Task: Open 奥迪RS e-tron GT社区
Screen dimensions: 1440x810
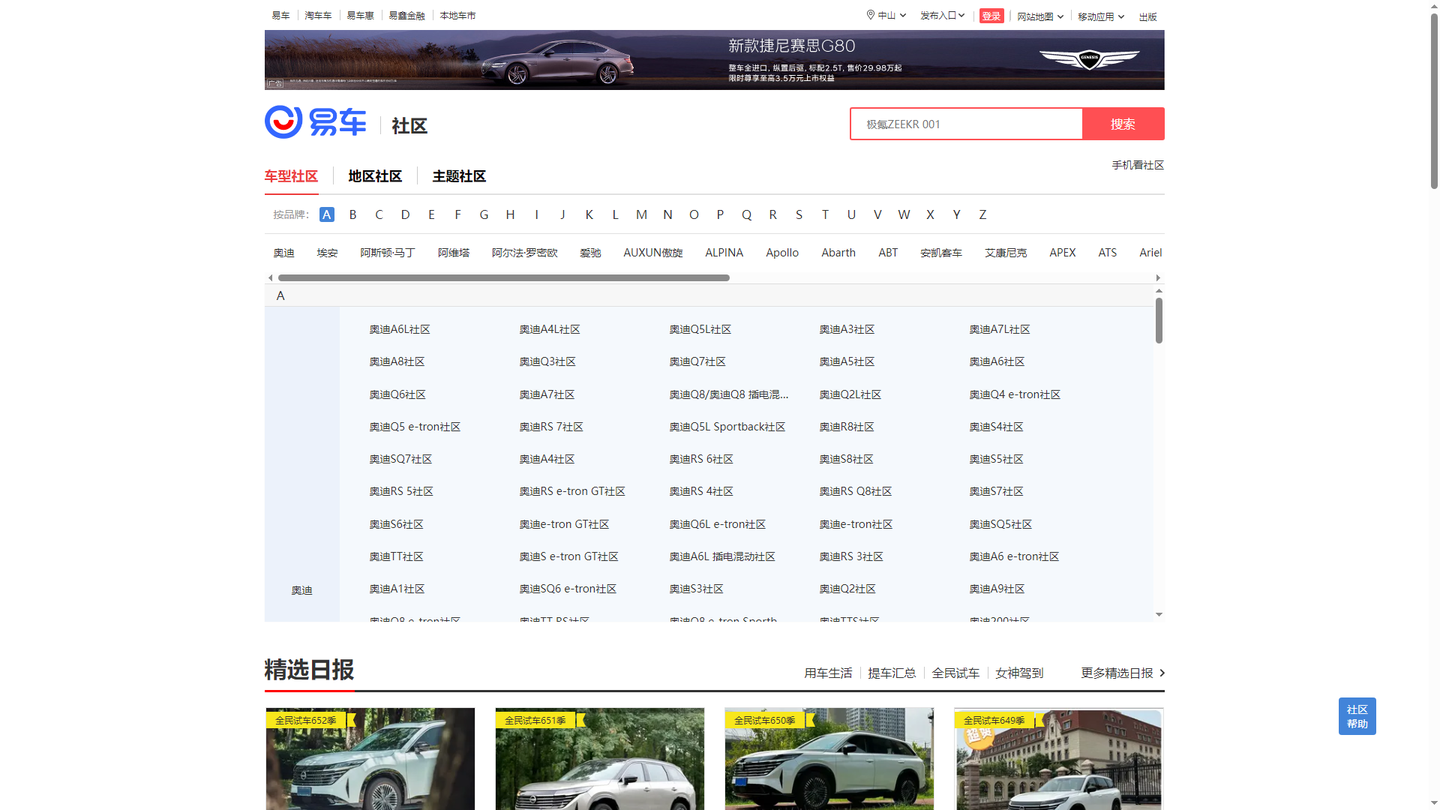Action: coord(572,491)
